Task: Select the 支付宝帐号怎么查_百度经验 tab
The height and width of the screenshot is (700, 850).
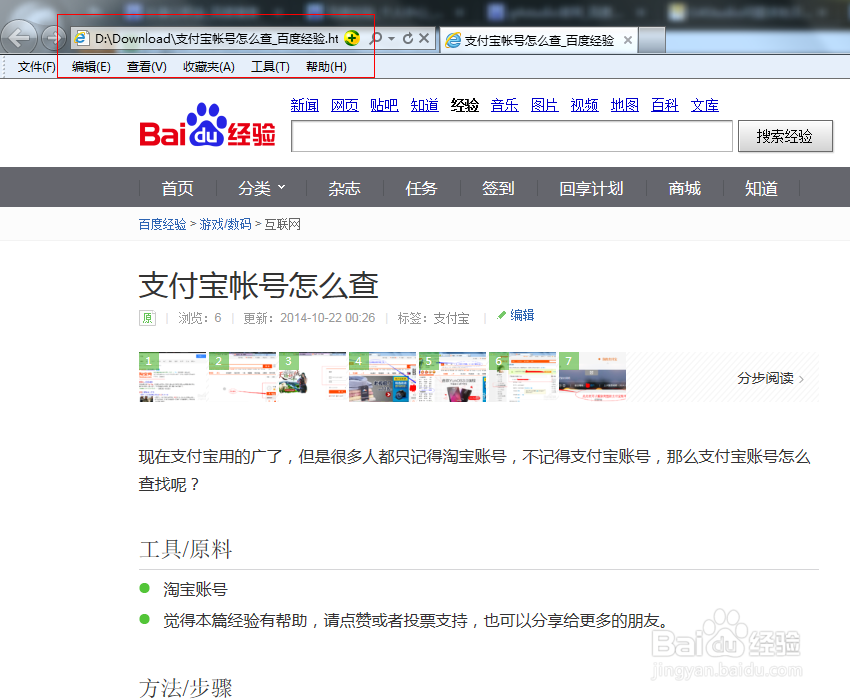Action: (538, 40)
